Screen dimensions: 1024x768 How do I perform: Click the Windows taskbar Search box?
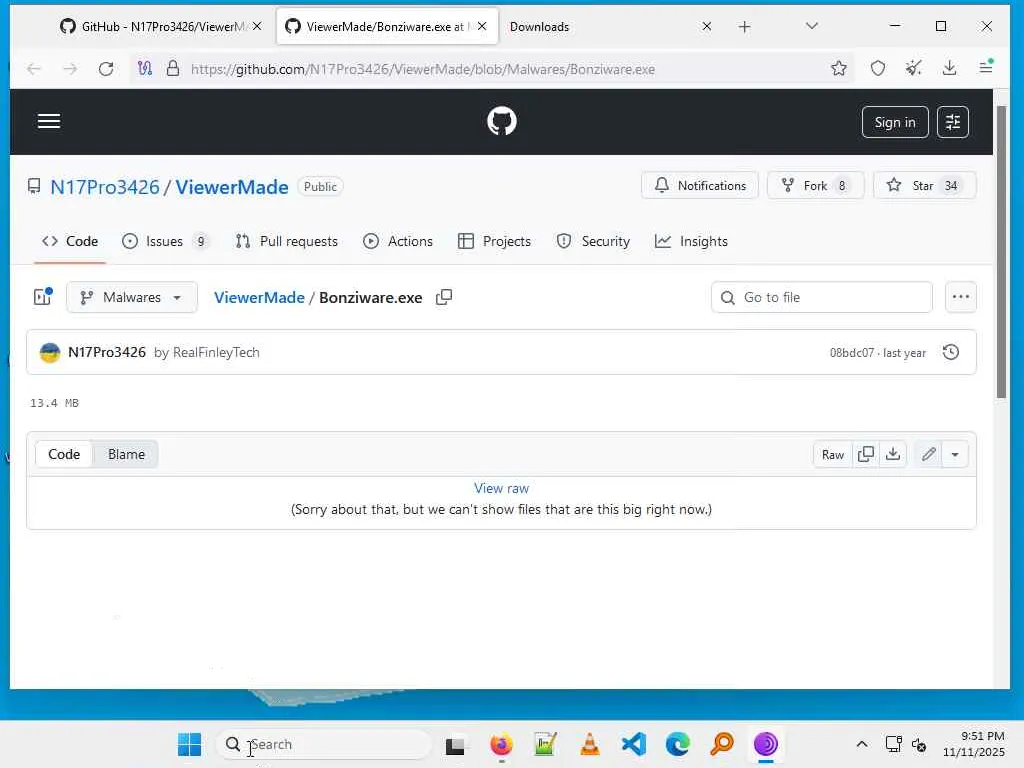click(323, 744)
